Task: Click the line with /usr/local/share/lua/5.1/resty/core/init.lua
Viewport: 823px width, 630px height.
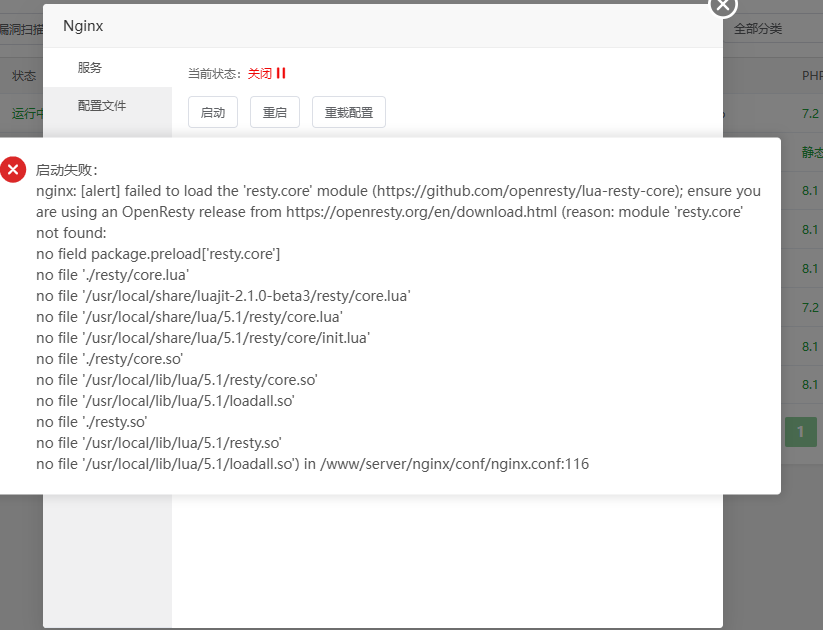Action: point(203,338)
